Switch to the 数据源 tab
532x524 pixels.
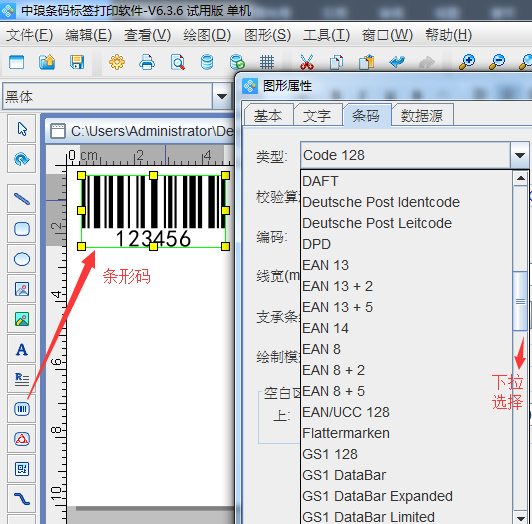tap(422, 116)
